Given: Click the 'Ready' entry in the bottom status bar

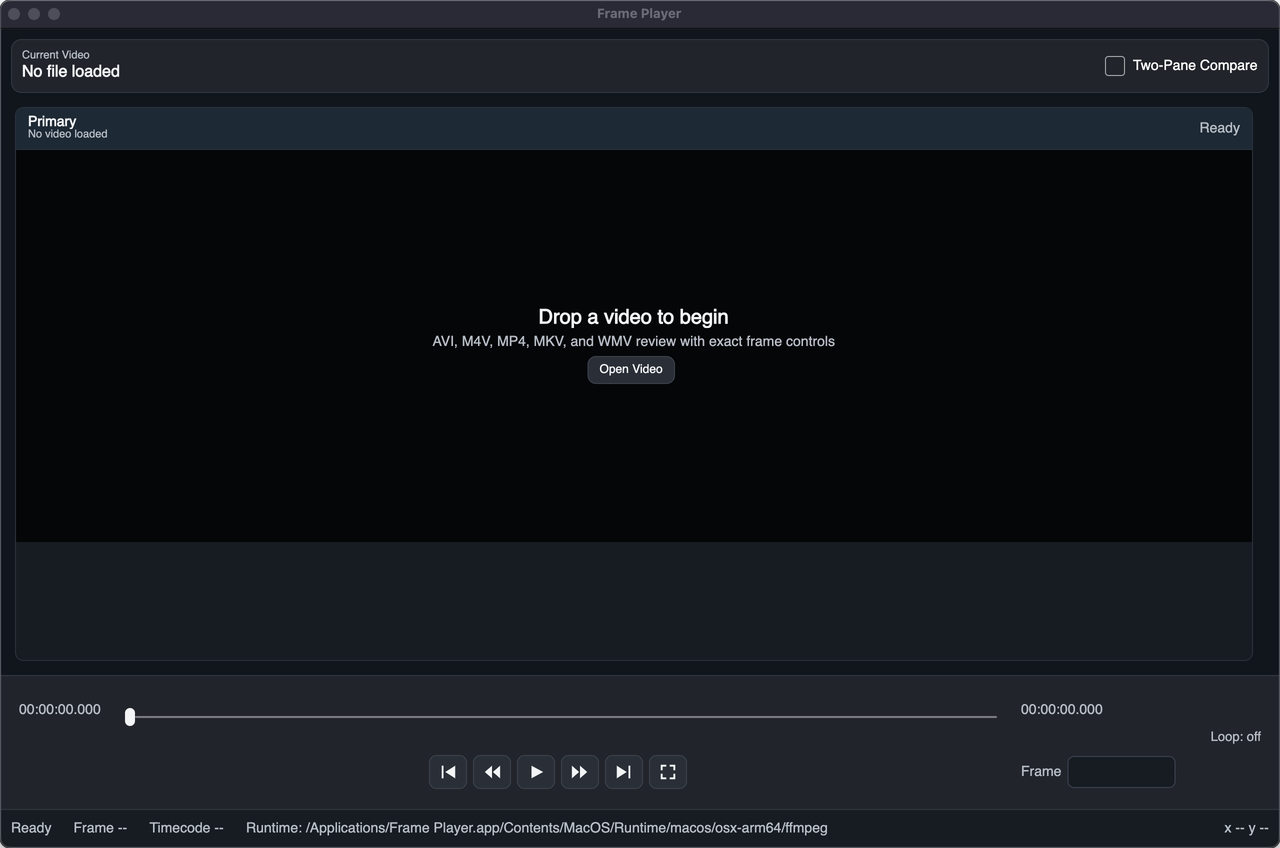Looking at the screenshot, I should [x=31, y=828].
